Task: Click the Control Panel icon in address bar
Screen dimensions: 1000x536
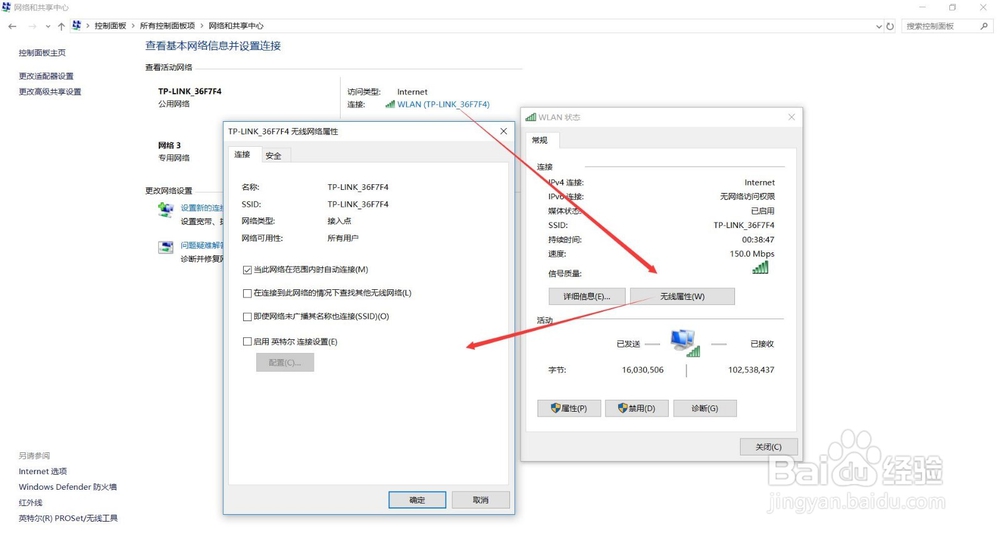Action: [x=77, y=26]
